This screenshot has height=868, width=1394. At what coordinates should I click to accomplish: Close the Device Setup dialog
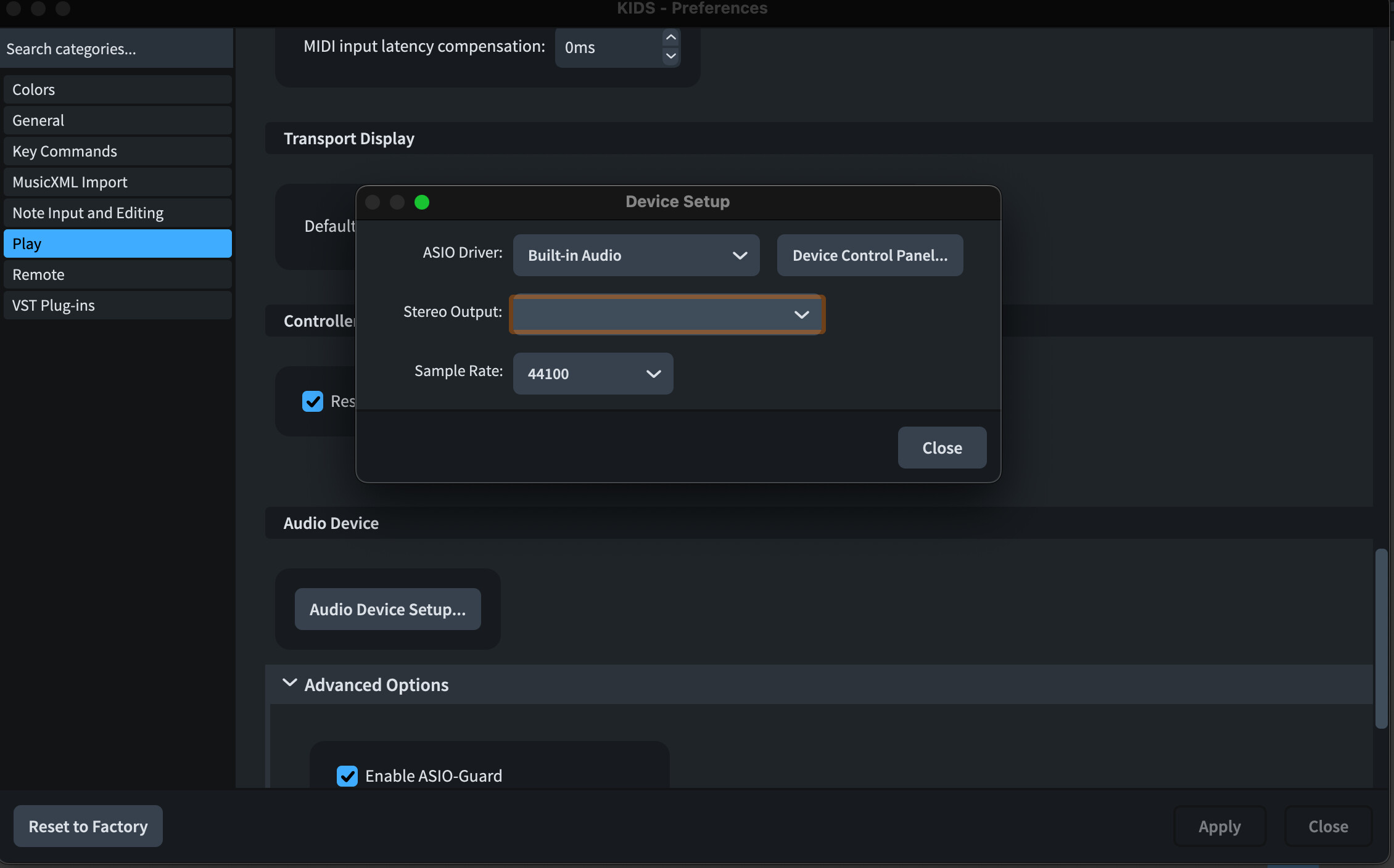click(x=942, y=448)
